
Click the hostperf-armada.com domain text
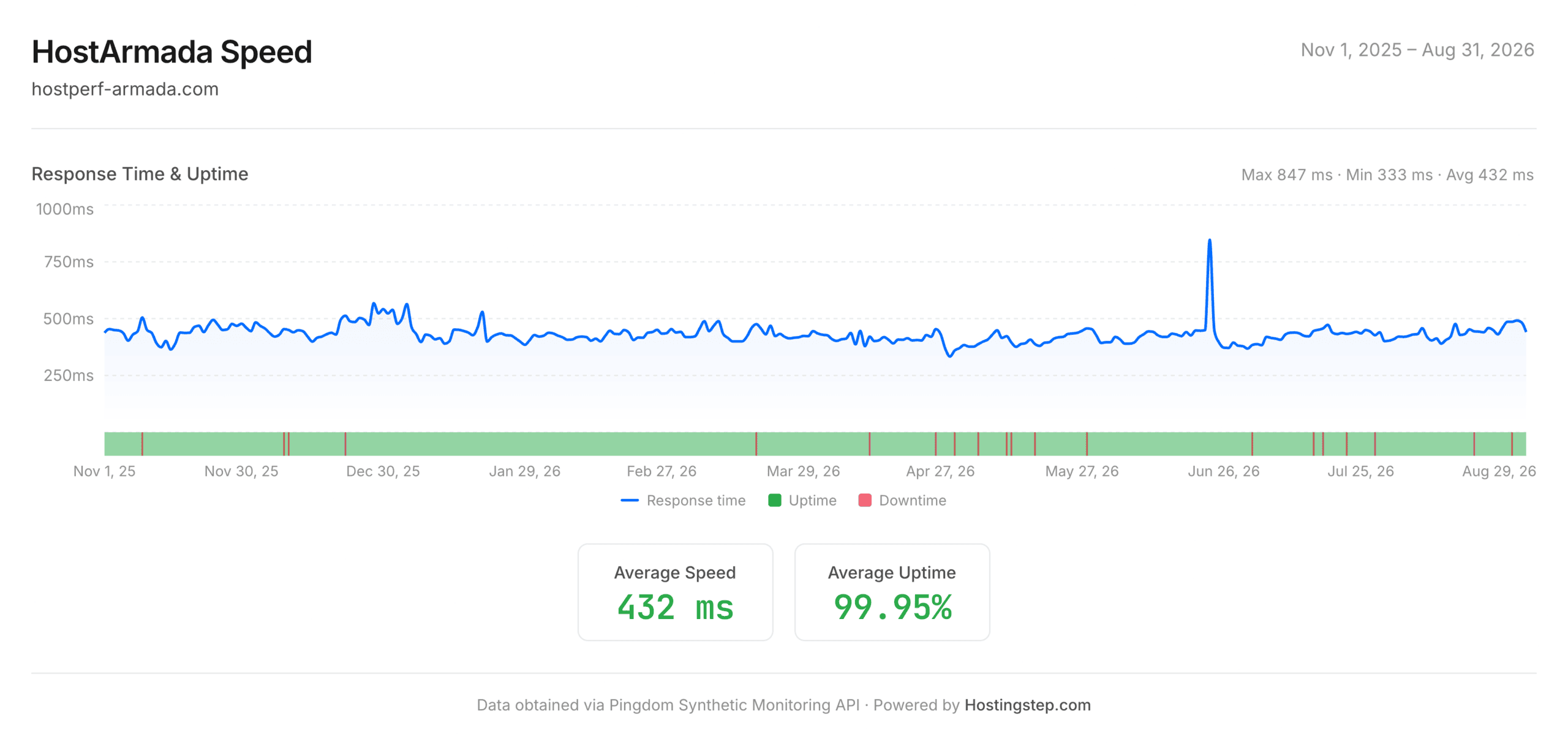[x=125, y=89]
